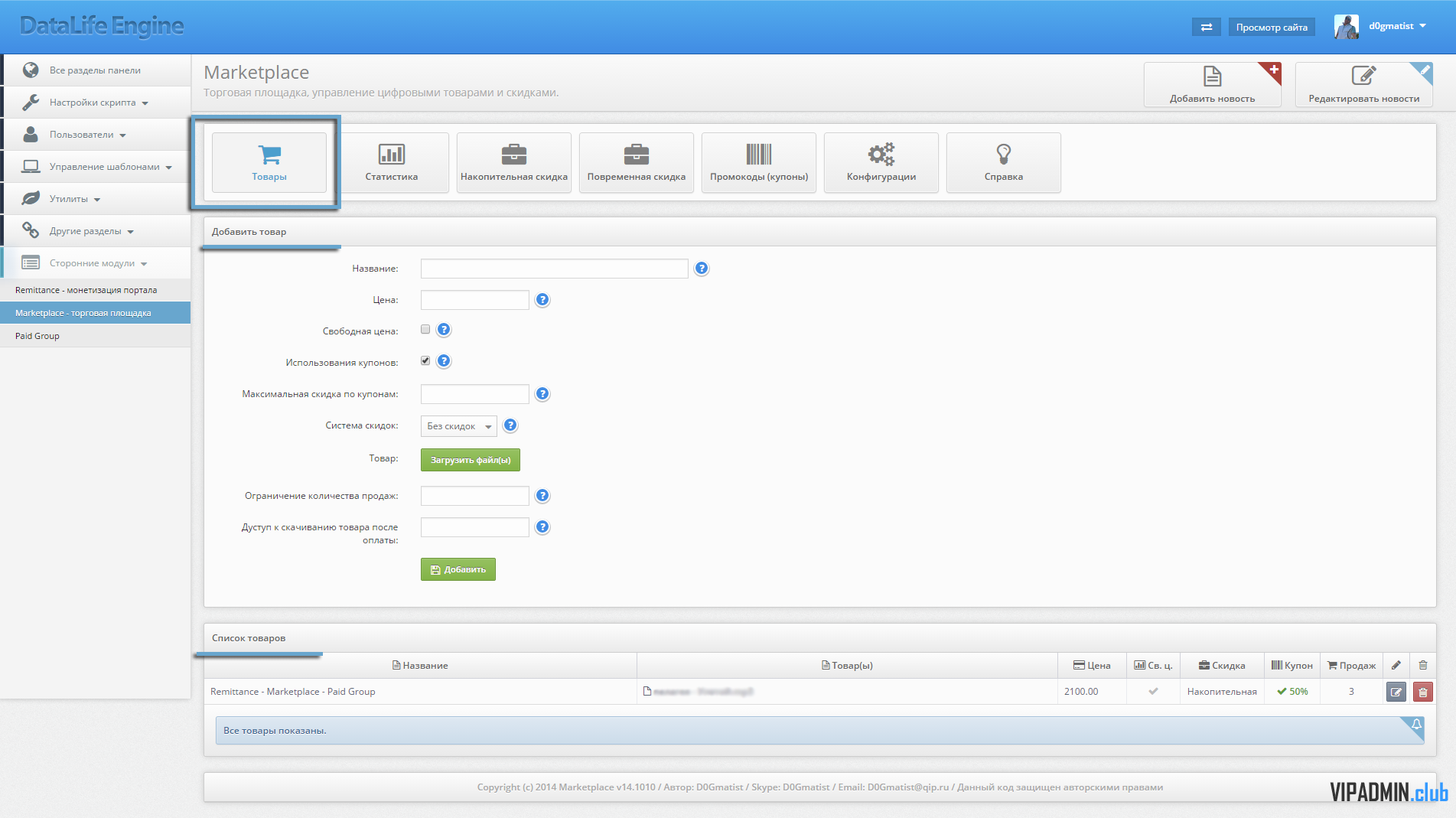1456x818 pixels.
Task: Click help icon for Ограничение количества продаж
Action: click(x=542, y=496)
